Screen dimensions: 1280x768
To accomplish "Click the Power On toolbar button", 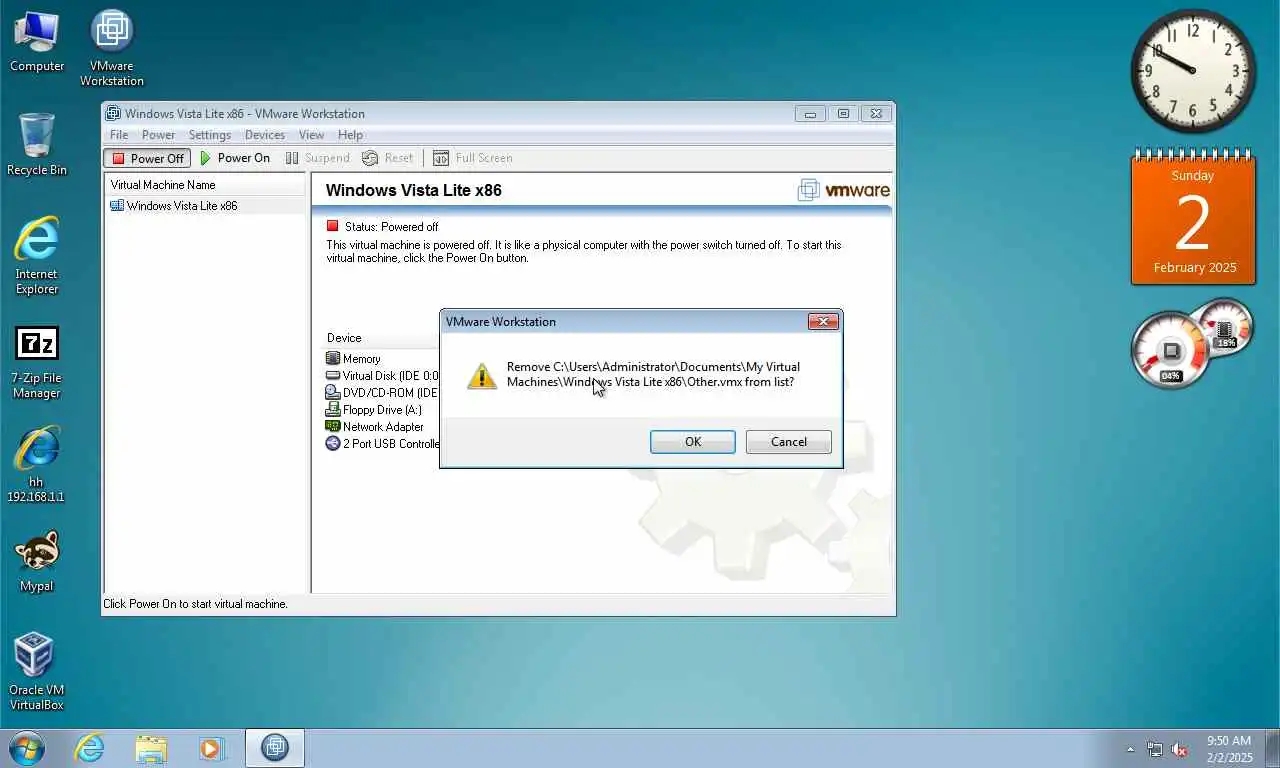I will click(235, 158).
